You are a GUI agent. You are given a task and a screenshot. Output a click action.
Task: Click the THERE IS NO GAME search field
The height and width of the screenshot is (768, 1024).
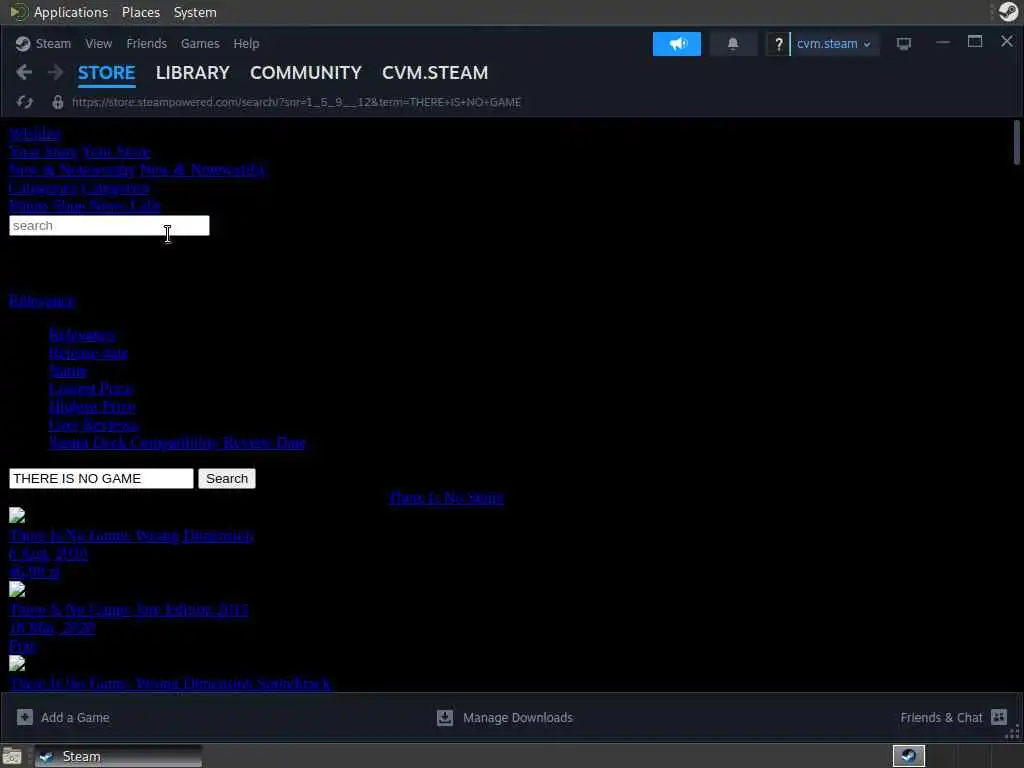tap(101, 479)
